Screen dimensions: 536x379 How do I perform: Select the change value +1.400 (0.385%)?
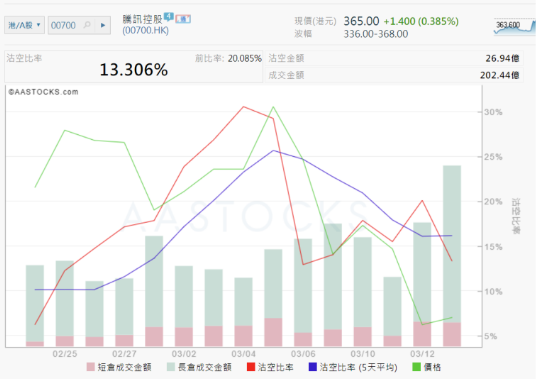click(421, 22)
